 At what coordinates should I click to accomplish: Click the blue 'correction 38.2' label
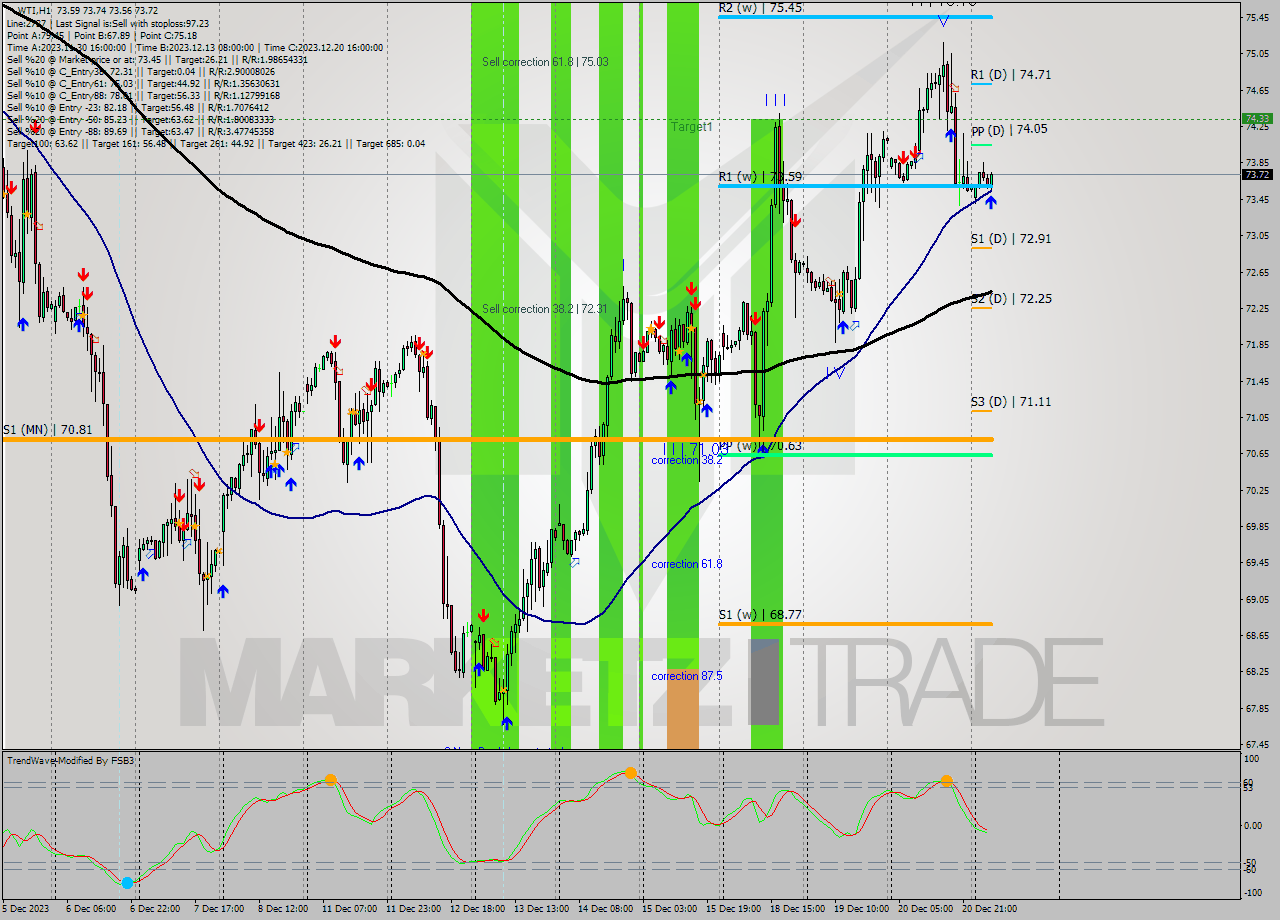687,460
